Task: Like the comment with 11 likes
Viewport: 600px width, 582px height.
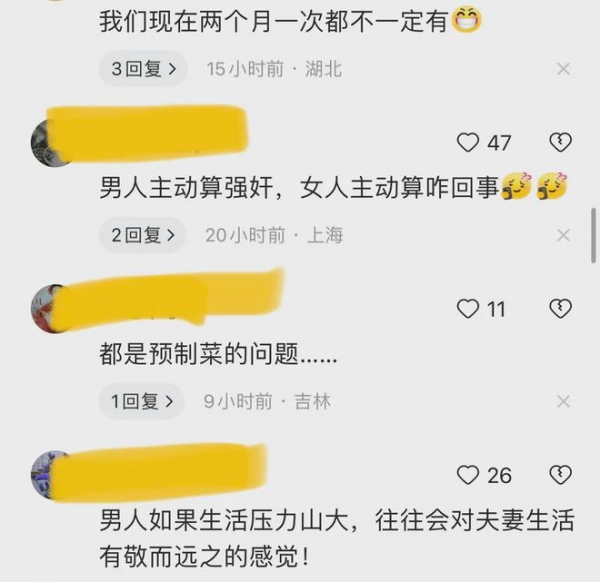Action: pyautogui.click(x=468, y=308)
